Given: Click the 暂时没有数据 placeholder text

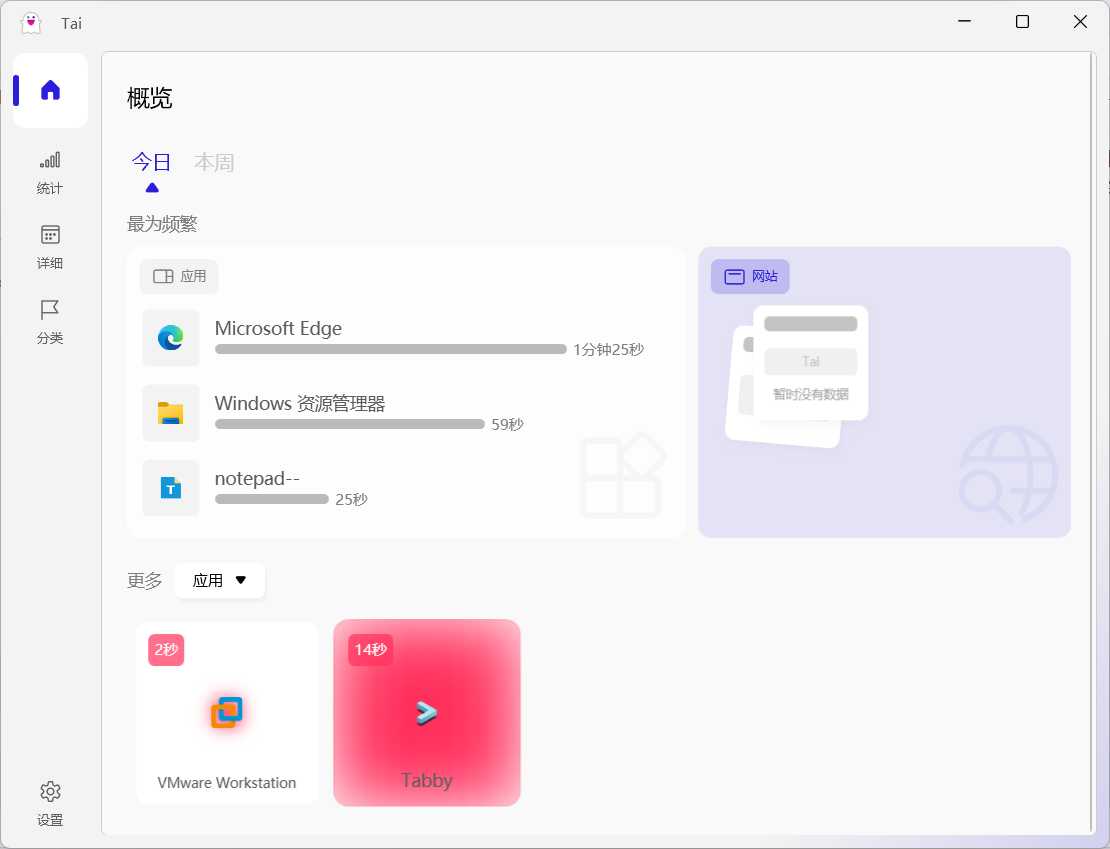Looking at the screenshot, I should pyautogui.click(x=811, y=394).
